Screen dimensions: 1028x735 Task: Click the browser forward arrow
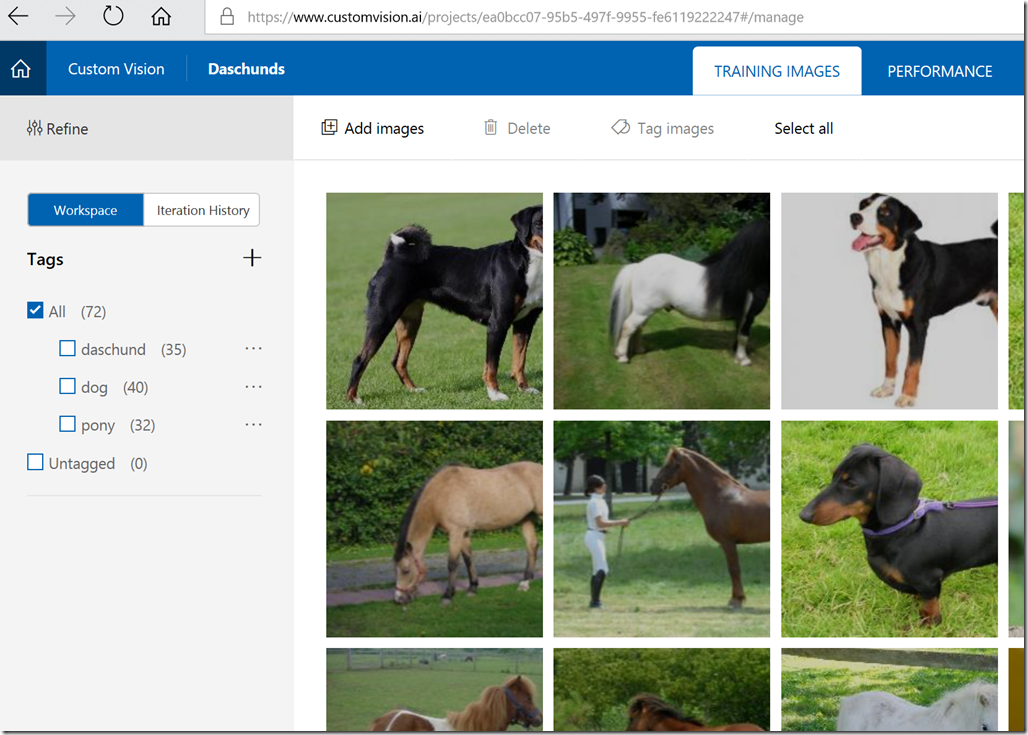pyautogui.click(x=66, y=16)
